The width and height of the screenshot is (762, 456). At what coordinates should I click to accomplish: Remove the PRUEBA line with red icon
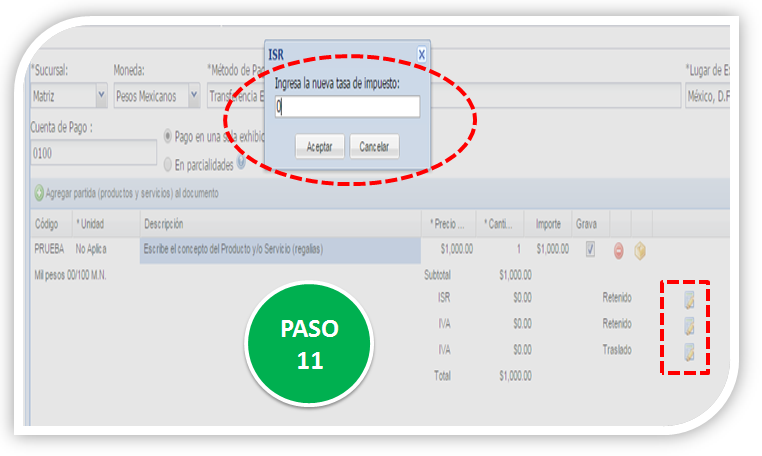pyautogui.click(x=618, y=251)
